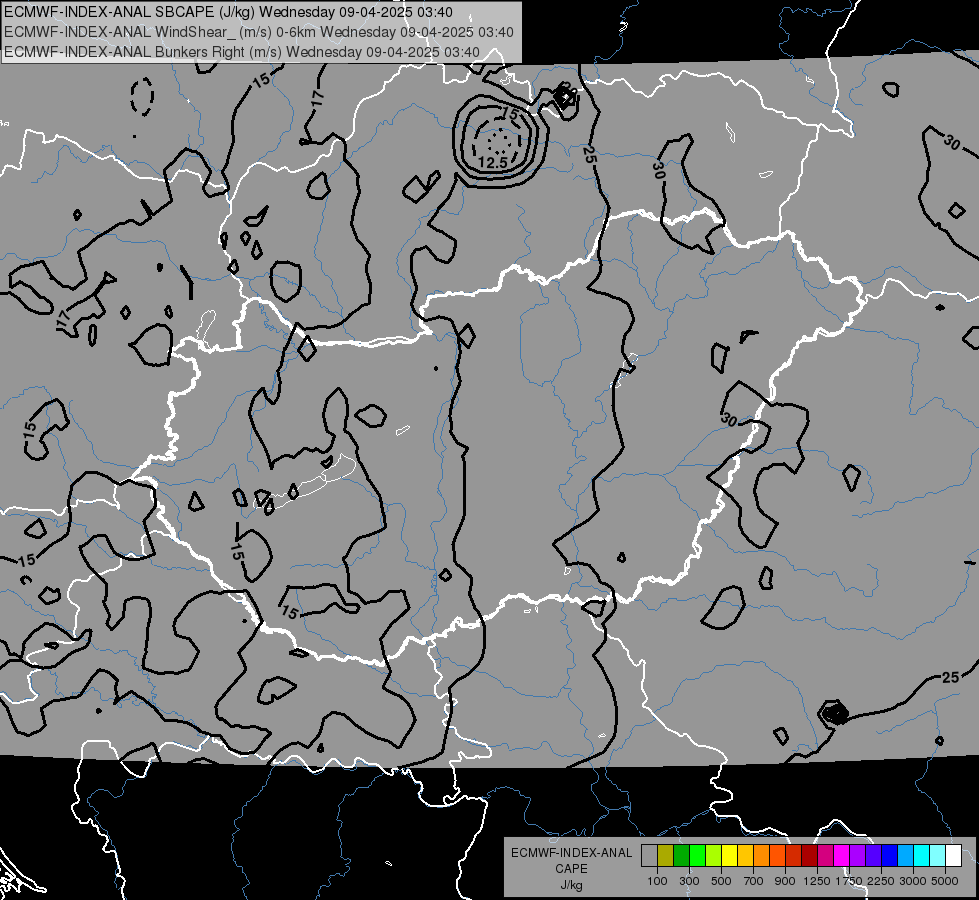Viewport: 979px width, 900px height.
Task: Select the lime yellow-green legend swatch
Action: coord(714,855)
